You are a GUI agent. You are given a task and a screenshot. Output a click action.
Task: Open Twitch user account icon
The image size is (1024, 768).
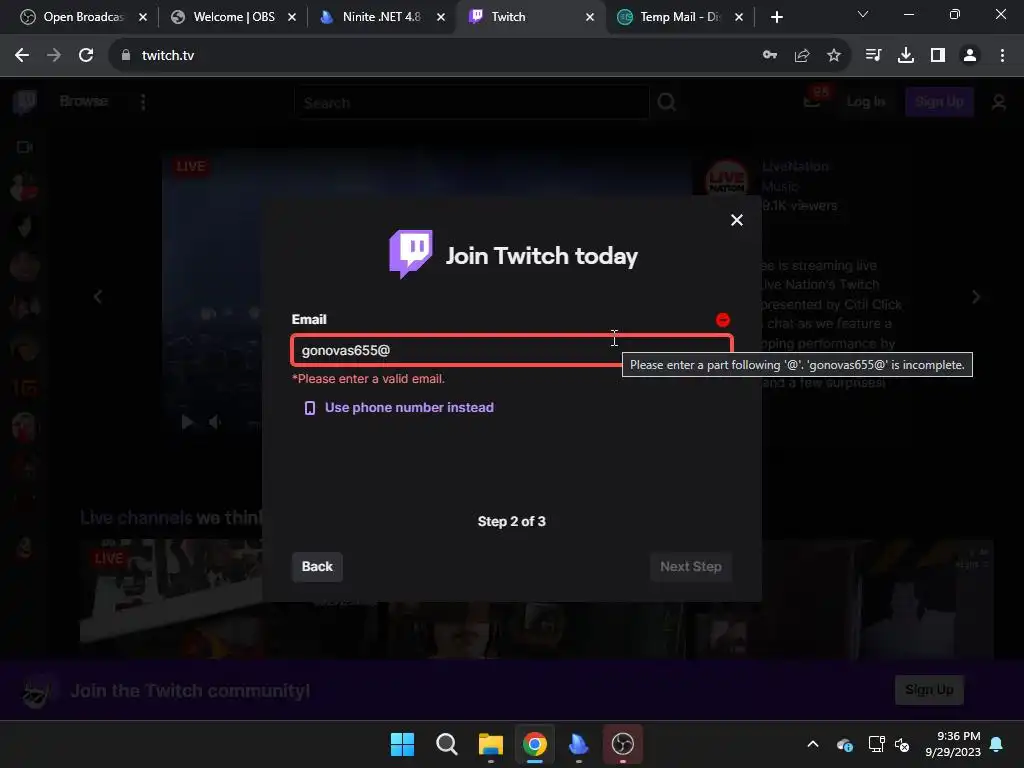click(x=999, y=103)
